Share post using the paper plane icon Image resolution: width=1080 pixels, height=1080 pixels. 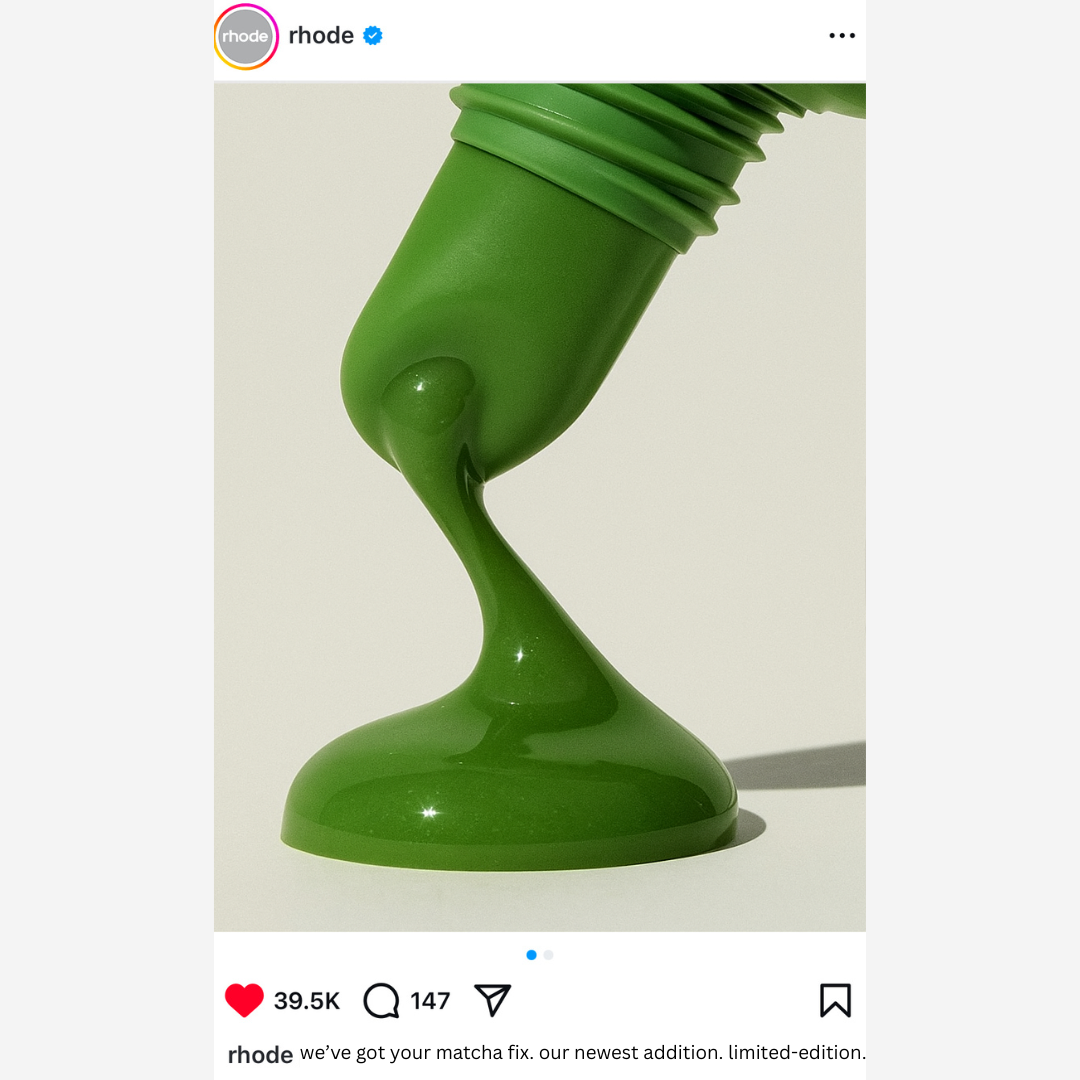(x=492, y=1000)
